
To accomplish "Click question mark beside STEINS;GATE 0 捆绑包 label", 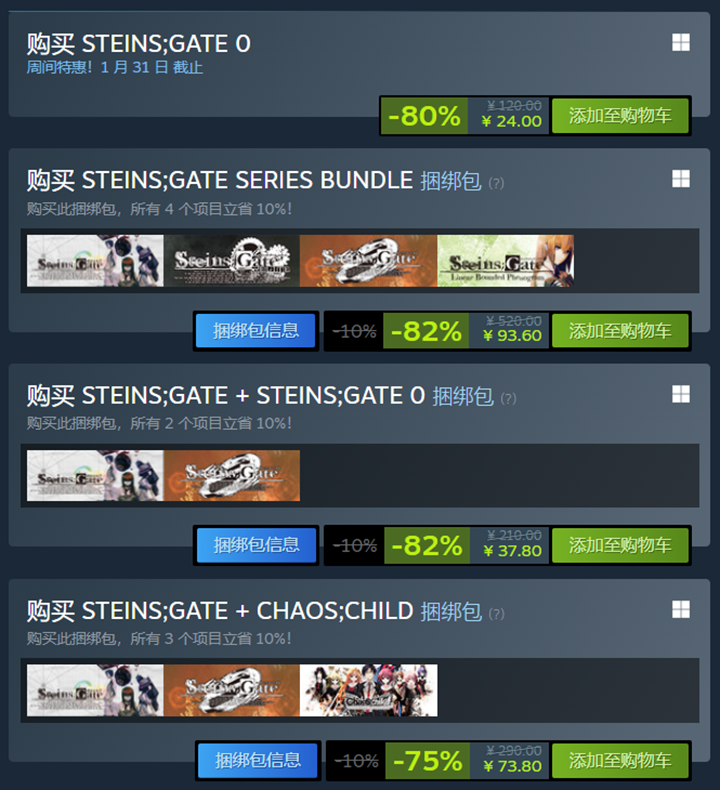I will point(508,399).
